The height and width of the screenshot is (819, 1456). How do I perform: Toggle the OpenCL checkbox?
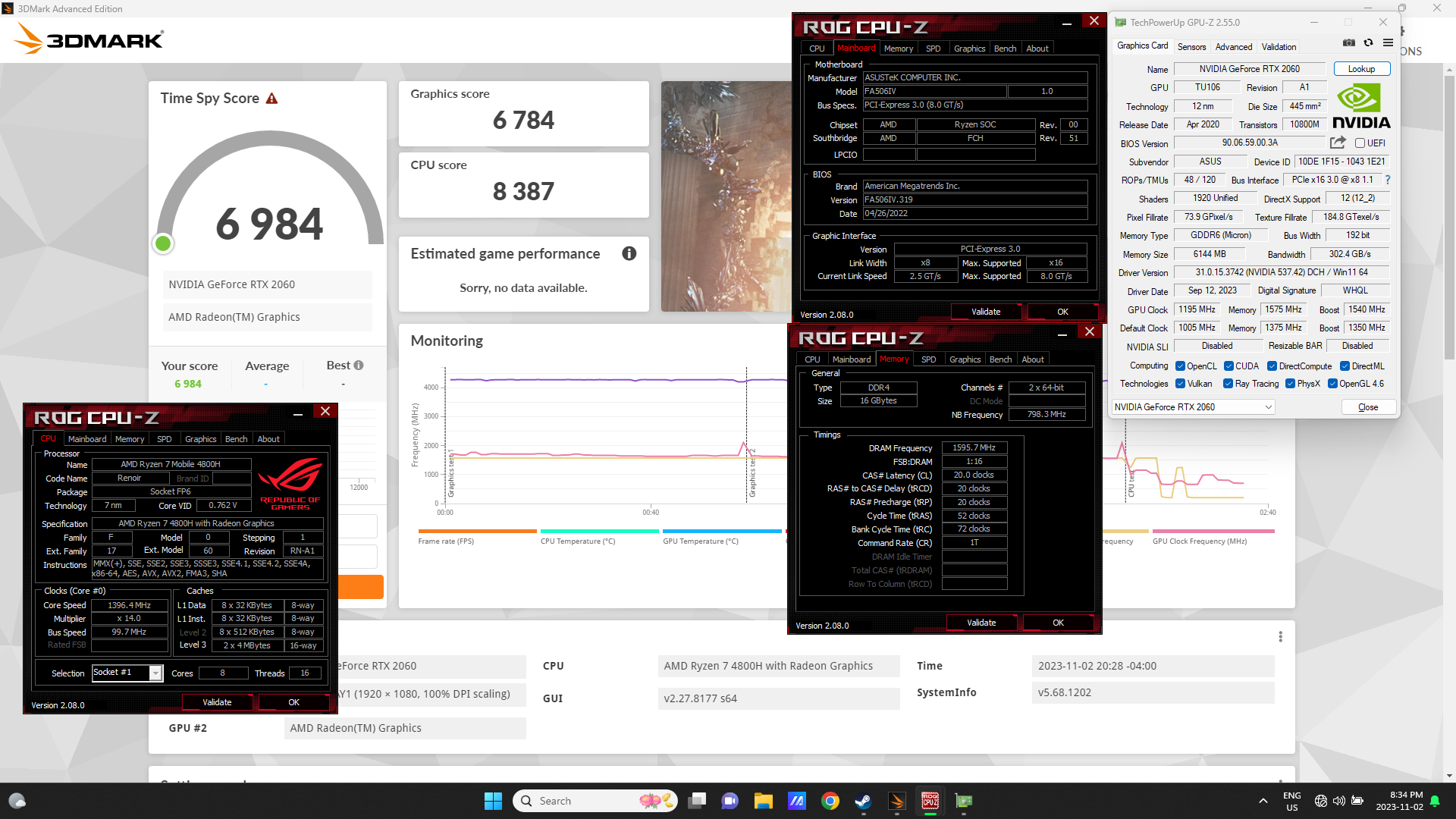(x=1180, y=366)
